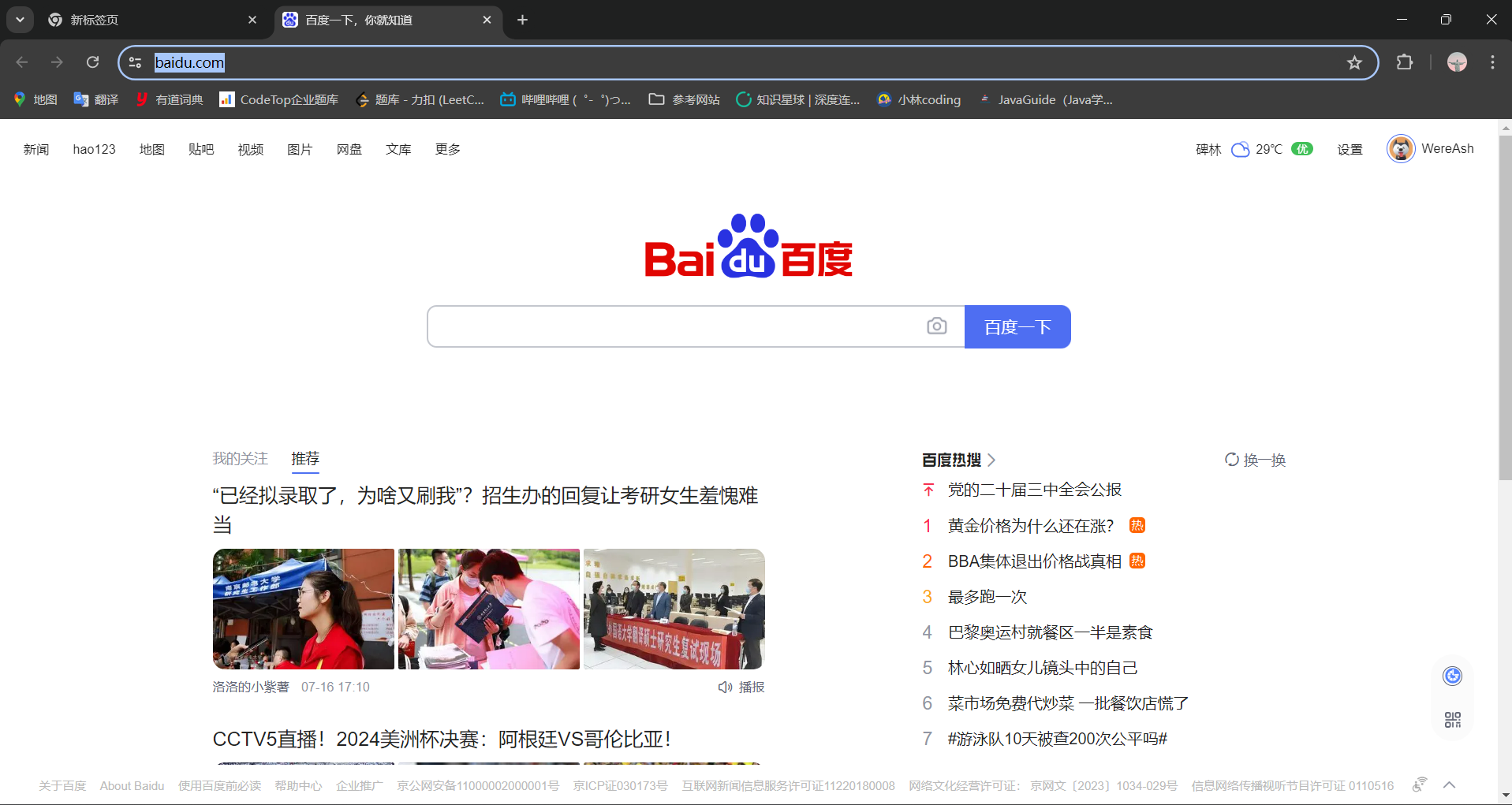Refresh hot searches with 换一换
Image resolution: width=1512 pixels, height=805 pixels.
click(x=1255, y=460)
